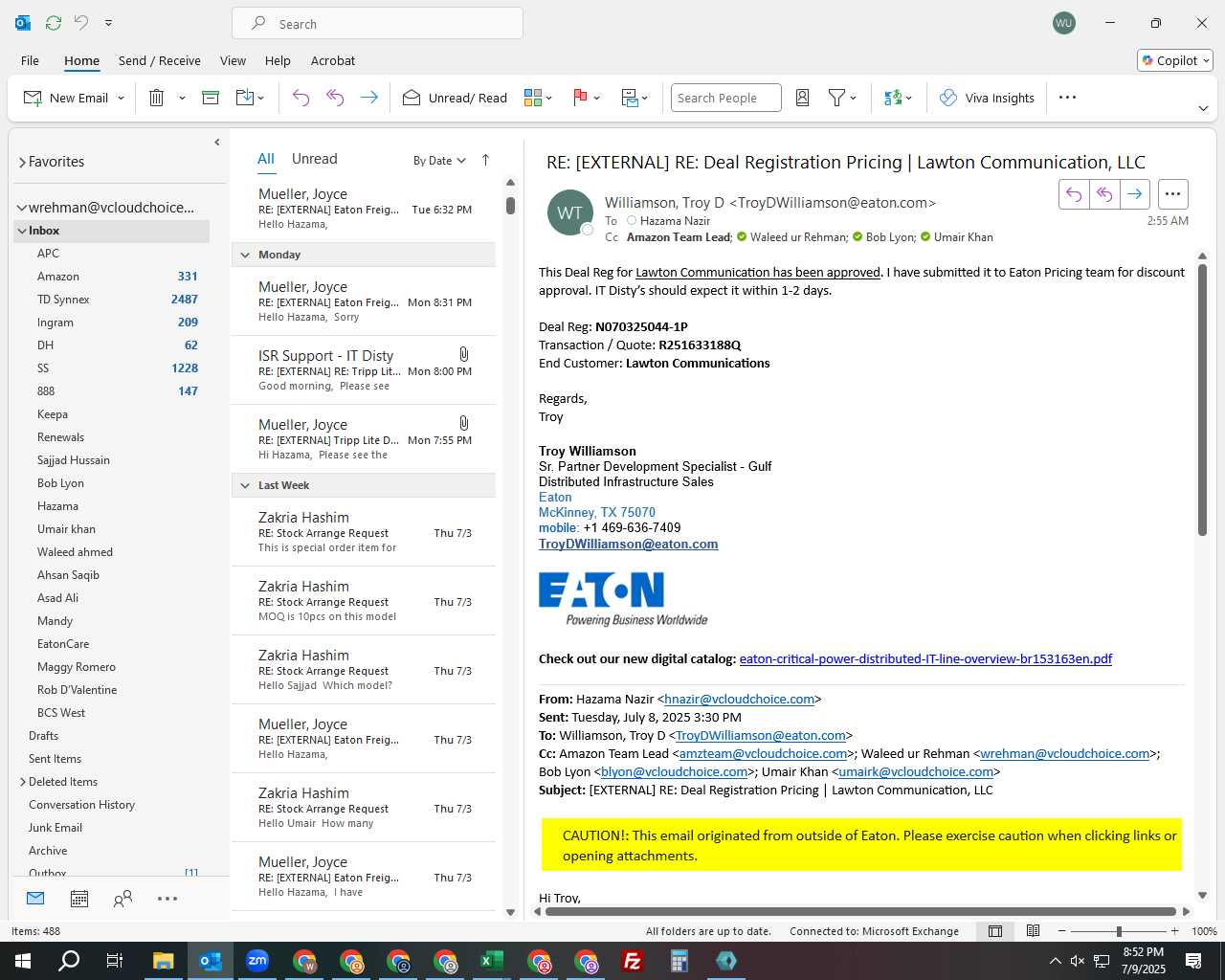The height and width of the screenshot is (980, 1225).
Task: Collapse the Monday message group
Action: pos(245,255)
